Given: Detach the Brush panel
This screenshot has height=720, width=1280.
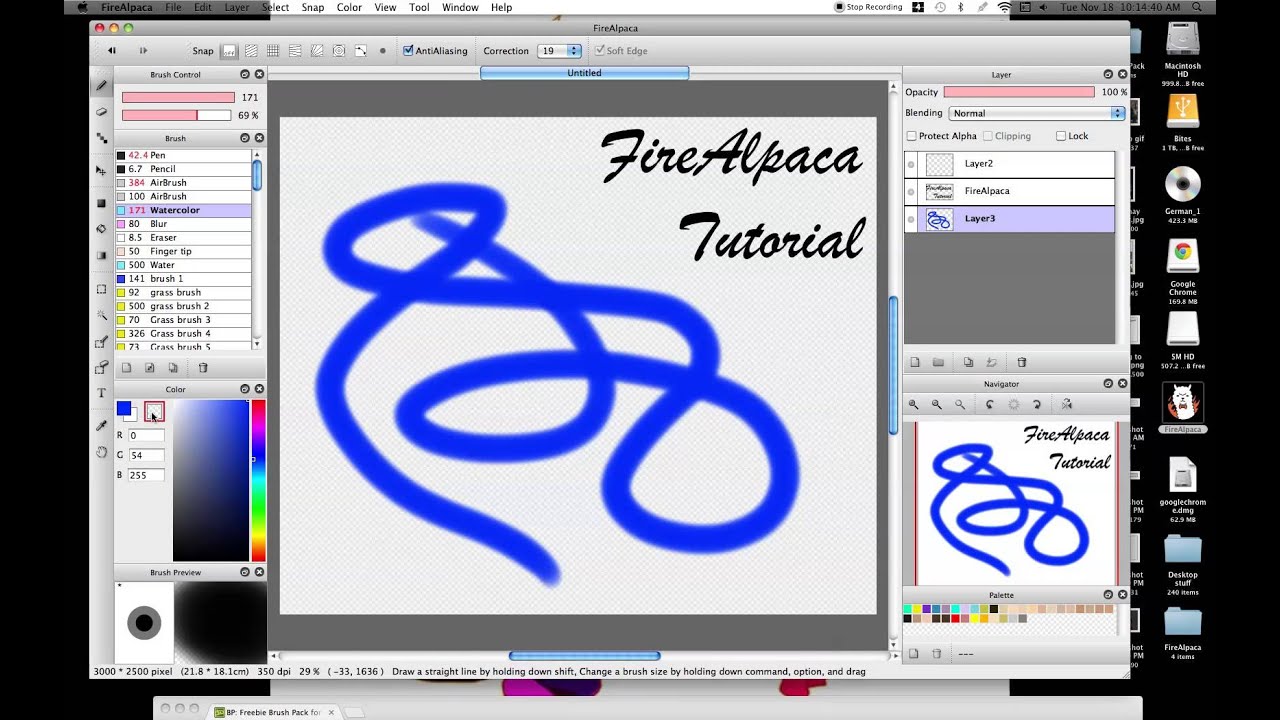Looking at the screenshot, I should [245, 138].
